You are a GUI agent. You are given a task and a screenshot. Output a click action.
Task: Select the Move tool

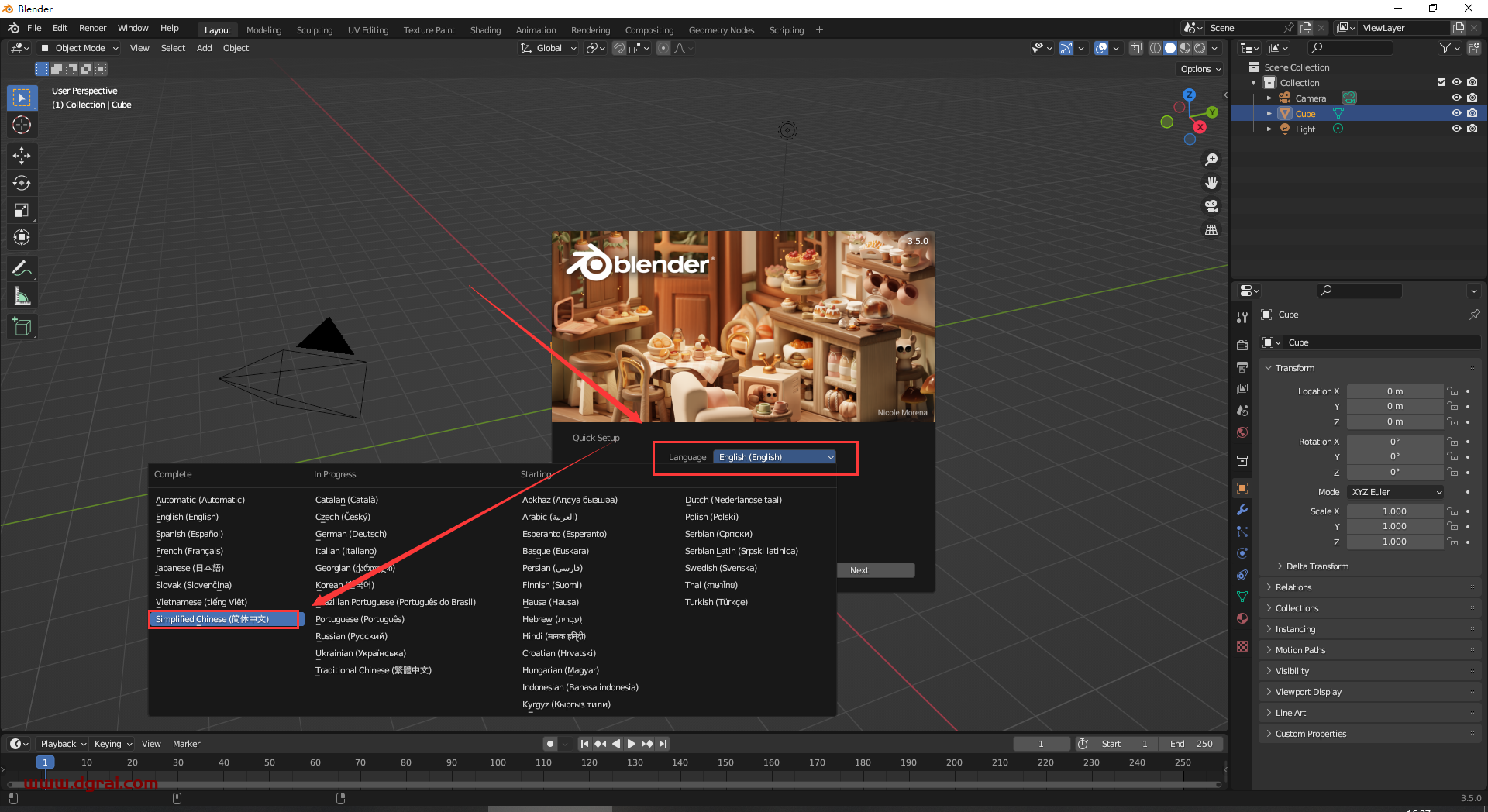(x=22, y=156)
